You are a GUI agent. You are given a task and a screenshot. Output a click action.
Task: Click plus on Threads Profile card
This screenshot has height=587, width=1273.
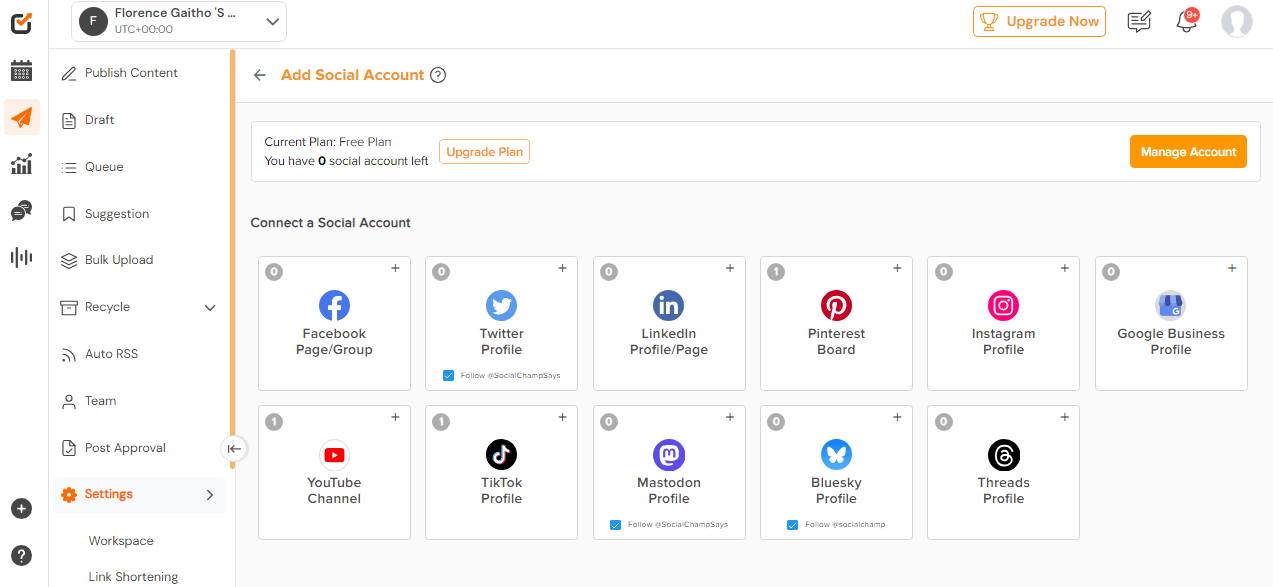[x=1064, y=417]
